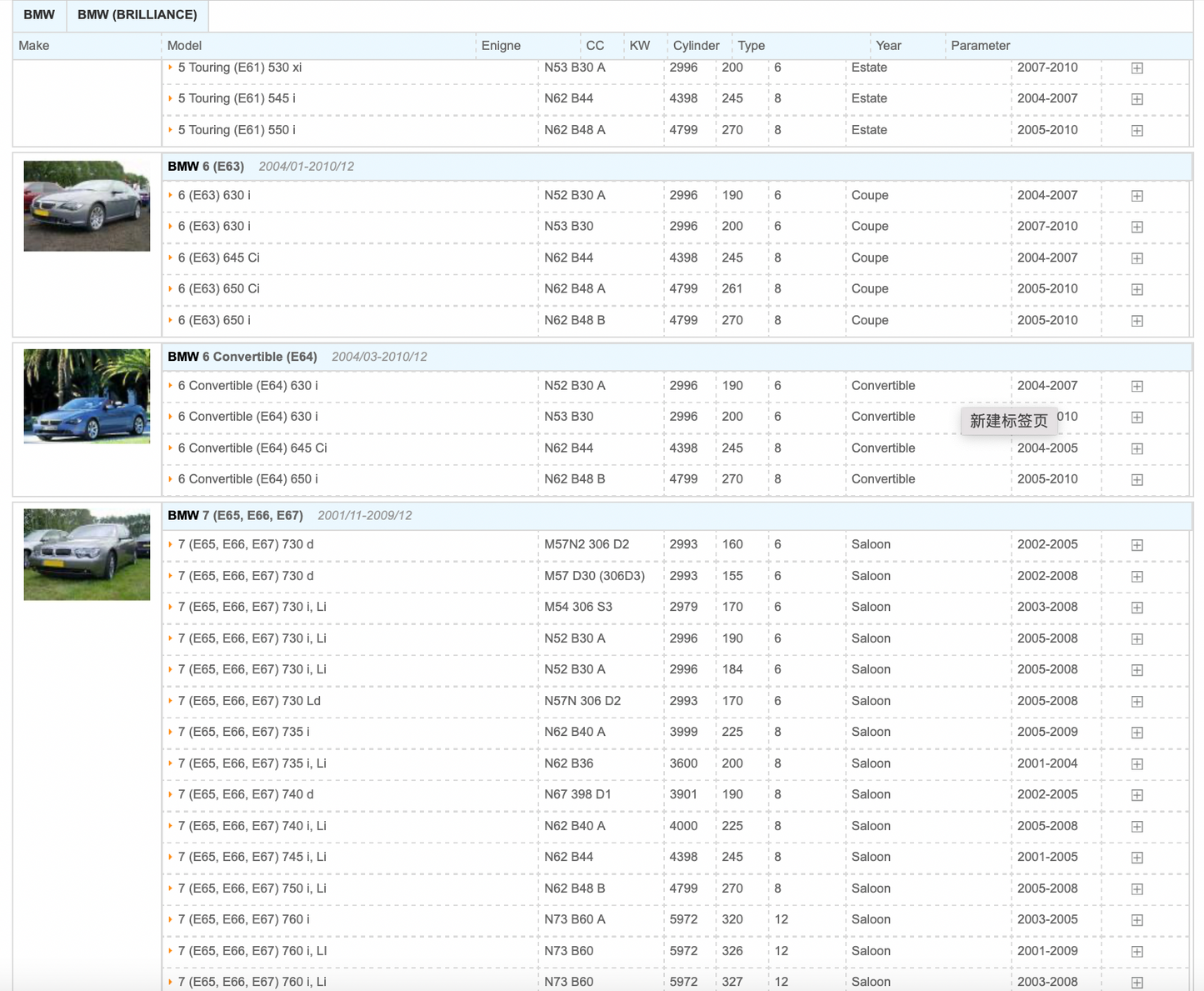The height and width of the screenshot is (991, 1204).
Task: Expand plus icon for 6 (E63) 630 i N52 B30 A
Action: (1137, 195)
